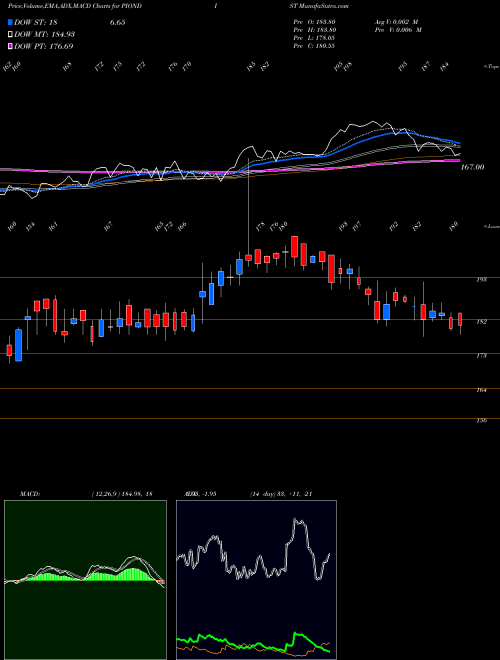Click the '<Lows' label at right edge
500x660 pixels.
click(491, 227)
